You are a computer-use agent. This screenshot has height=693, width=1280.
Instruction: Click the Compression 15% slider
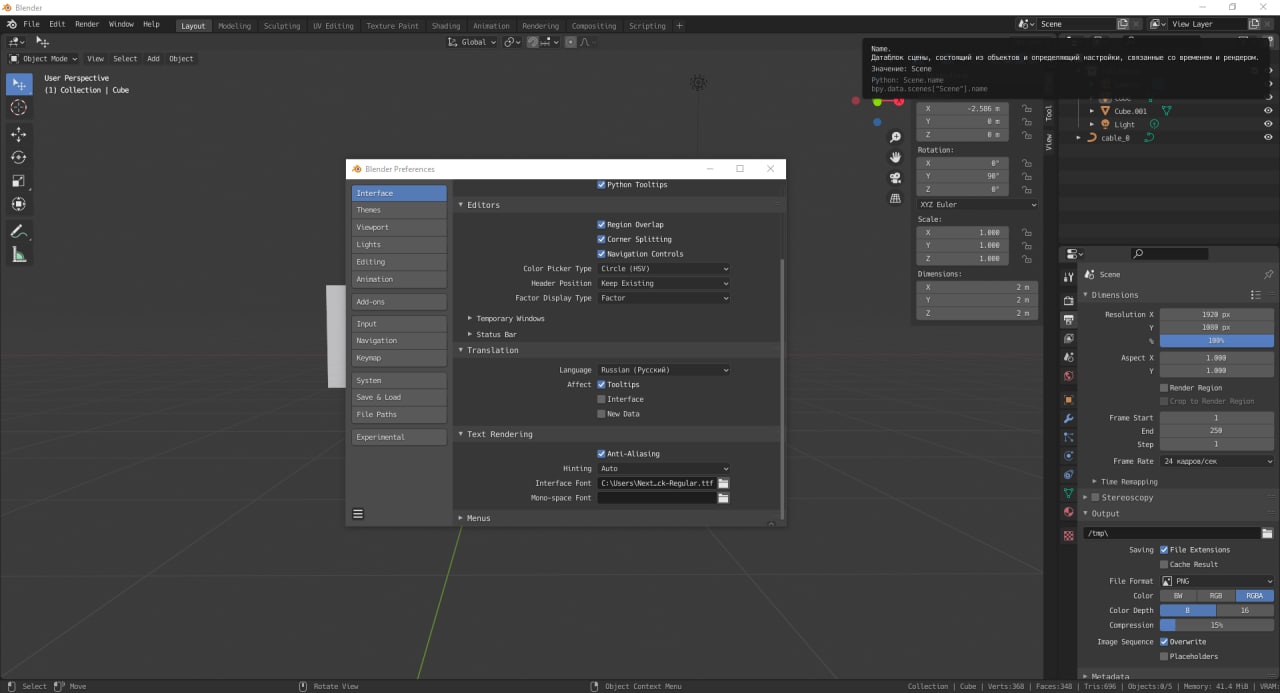(x=1216, y=626)
